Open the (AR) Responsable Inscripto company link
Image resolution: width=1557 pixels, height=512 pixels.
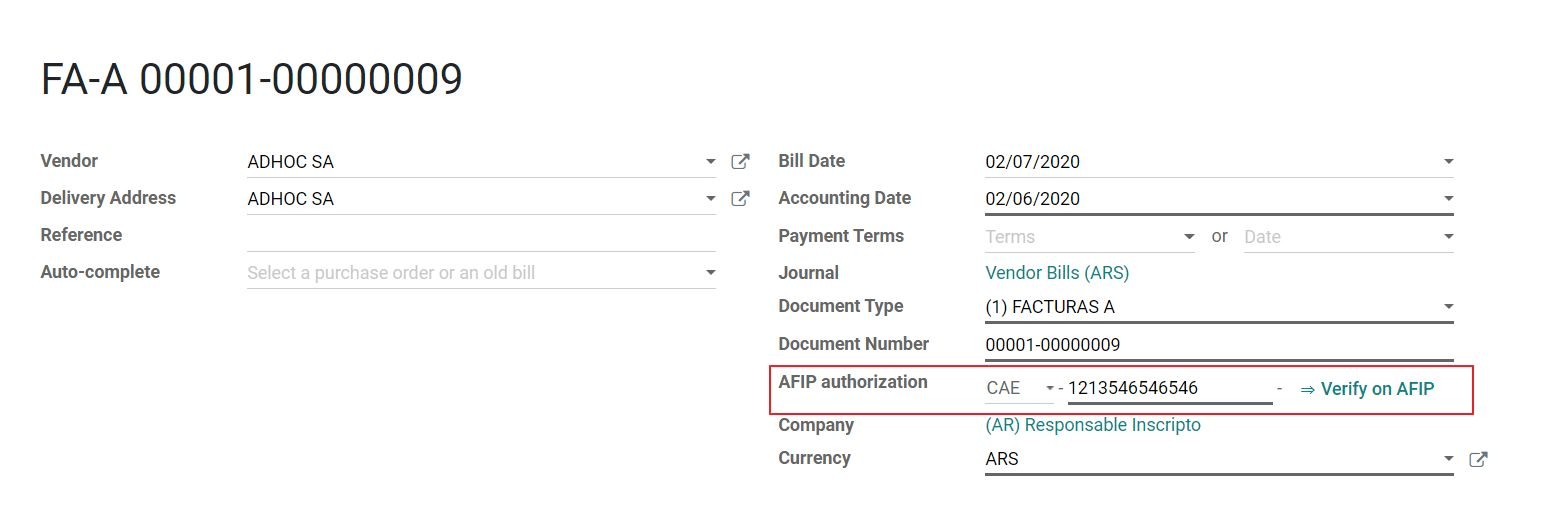(x=1093, y=425)
